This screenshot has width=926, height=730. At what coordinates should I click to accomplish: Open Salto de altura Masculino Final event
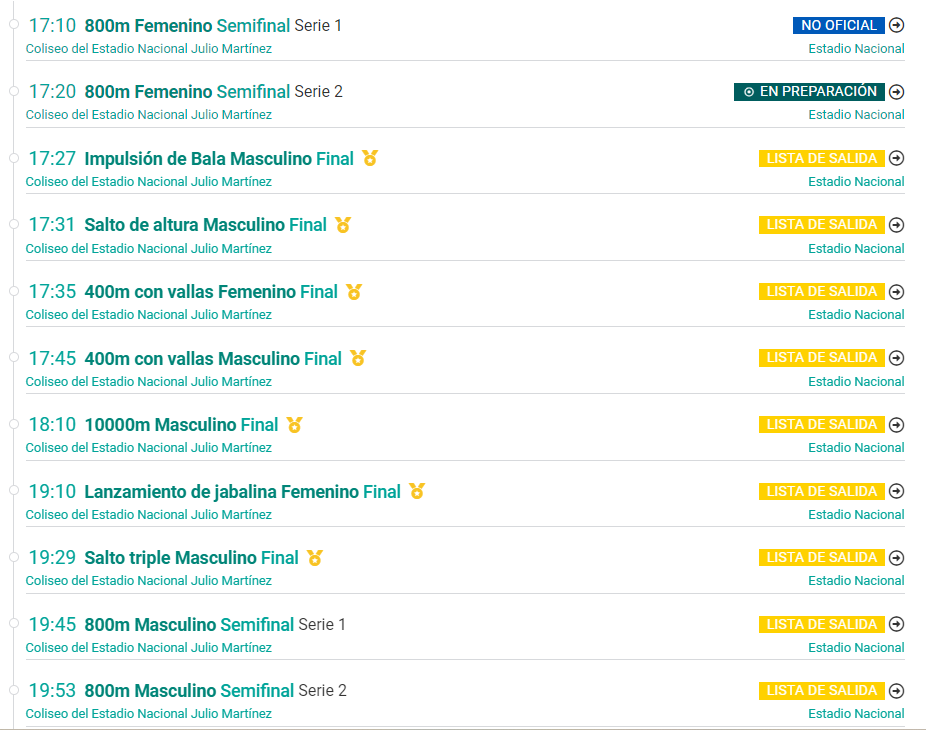pos(206,225)
